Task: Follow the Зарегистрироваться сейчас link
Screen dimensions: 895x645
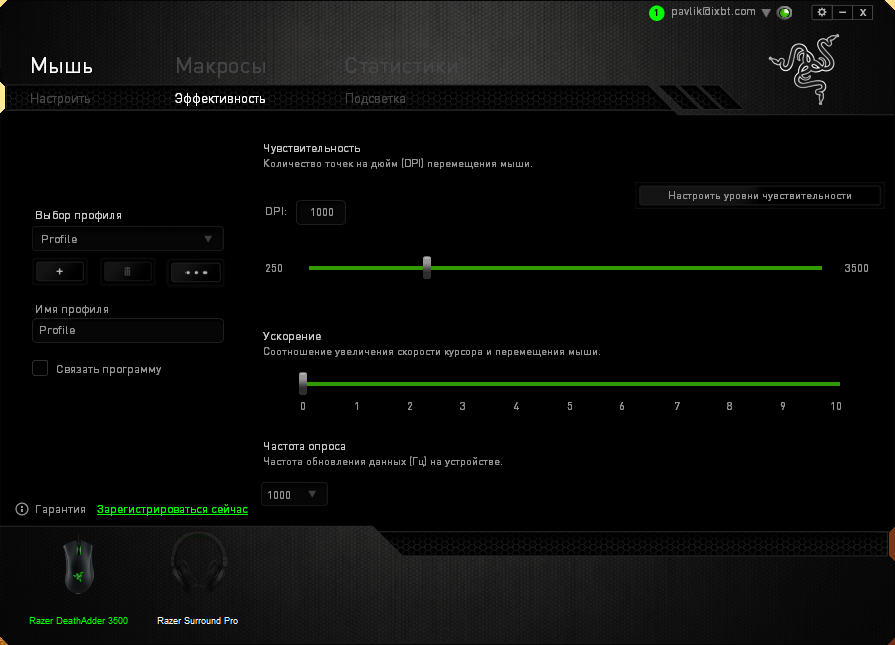Action: point(172,510)
